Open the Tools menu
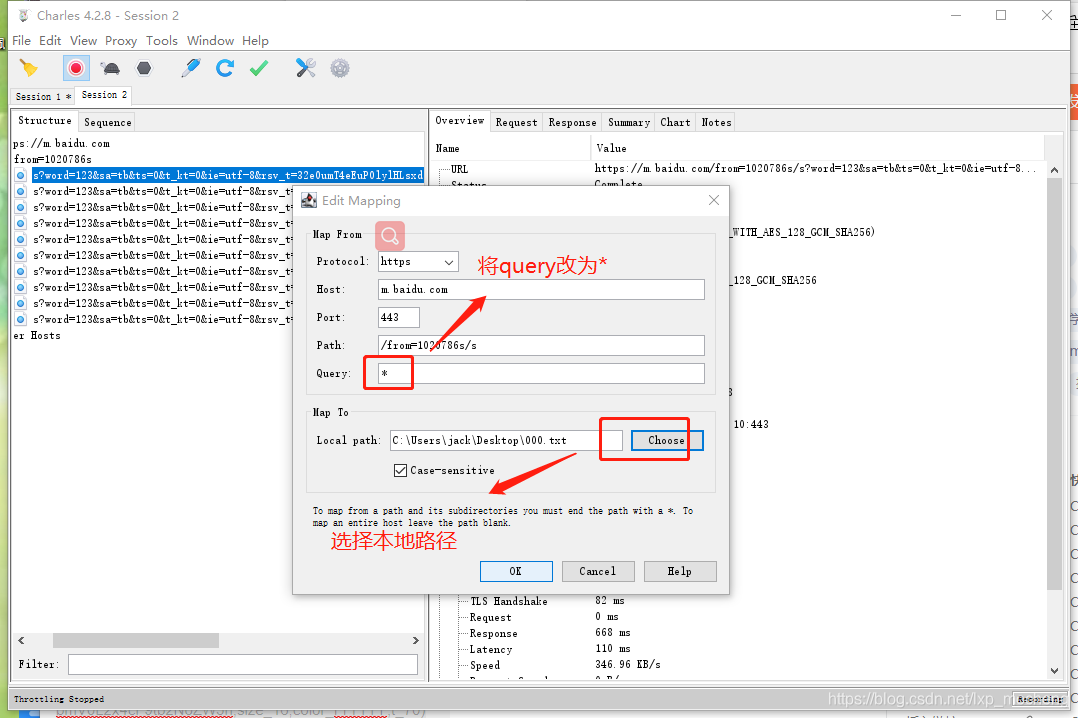The image size is (1078, 718). (162, 41)
